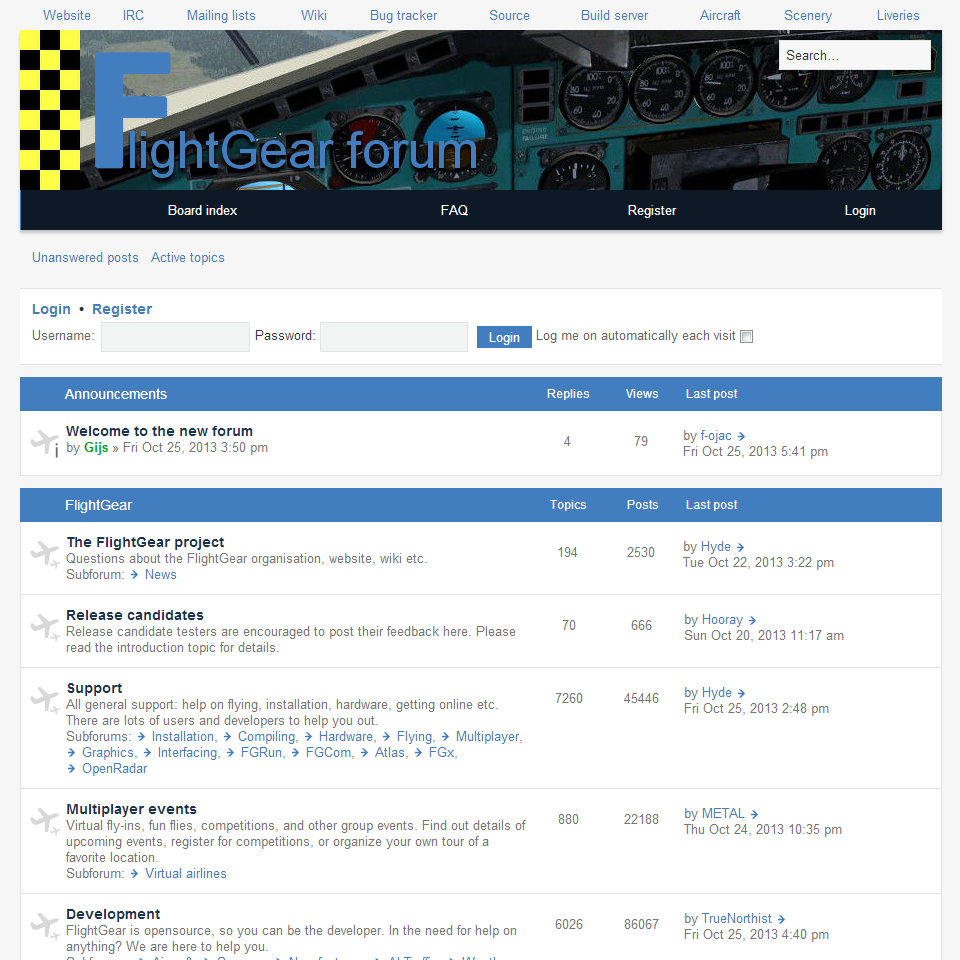Open the Scenery top link
Viewport: 960px width, 960px height.
[808, 15]
